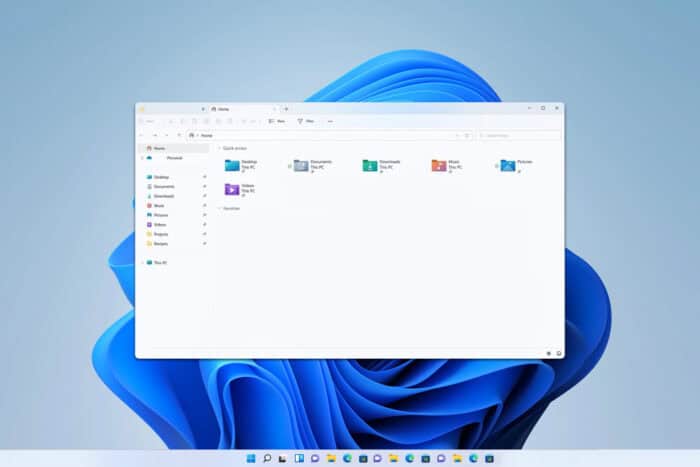The height and width of the screenshot is (467, 700).
Task: Open the Widgets panel from taskbar
Action: 299,459
